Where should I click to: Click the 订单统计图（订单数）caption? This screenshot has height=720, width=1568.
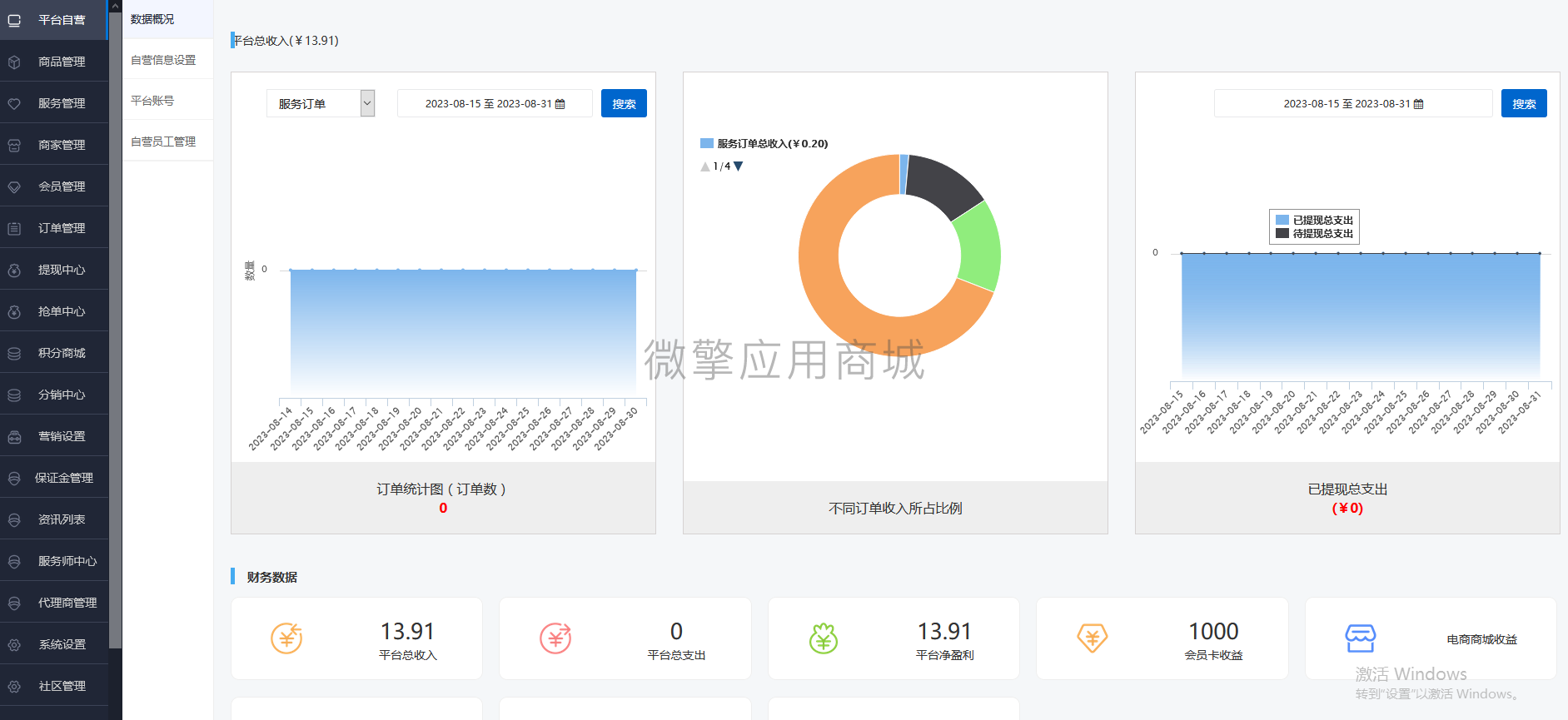pyautogui.click(x=443, y=489)
